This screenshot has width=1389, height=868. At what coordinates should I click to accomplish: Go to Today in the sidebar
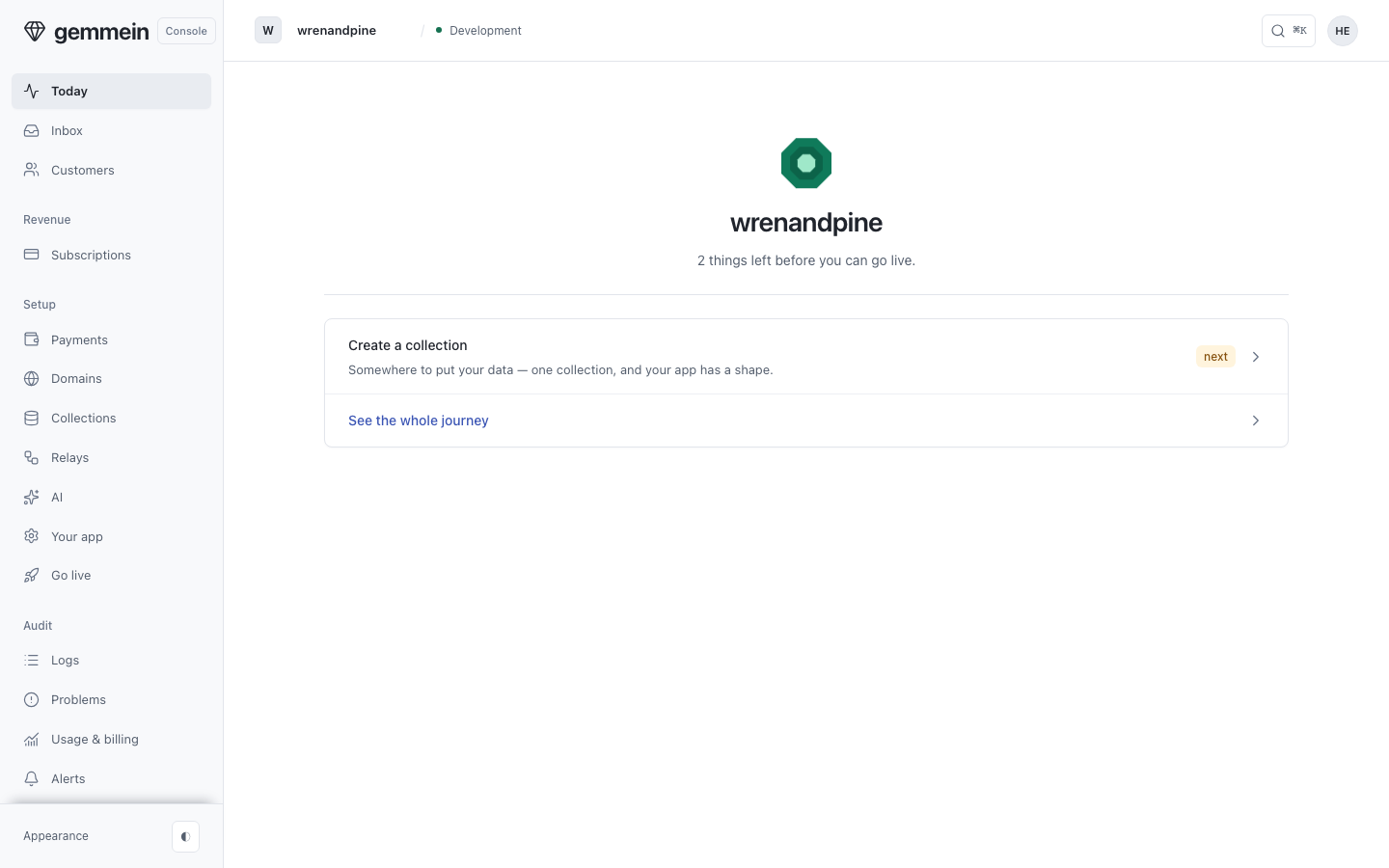click(111, 91)
